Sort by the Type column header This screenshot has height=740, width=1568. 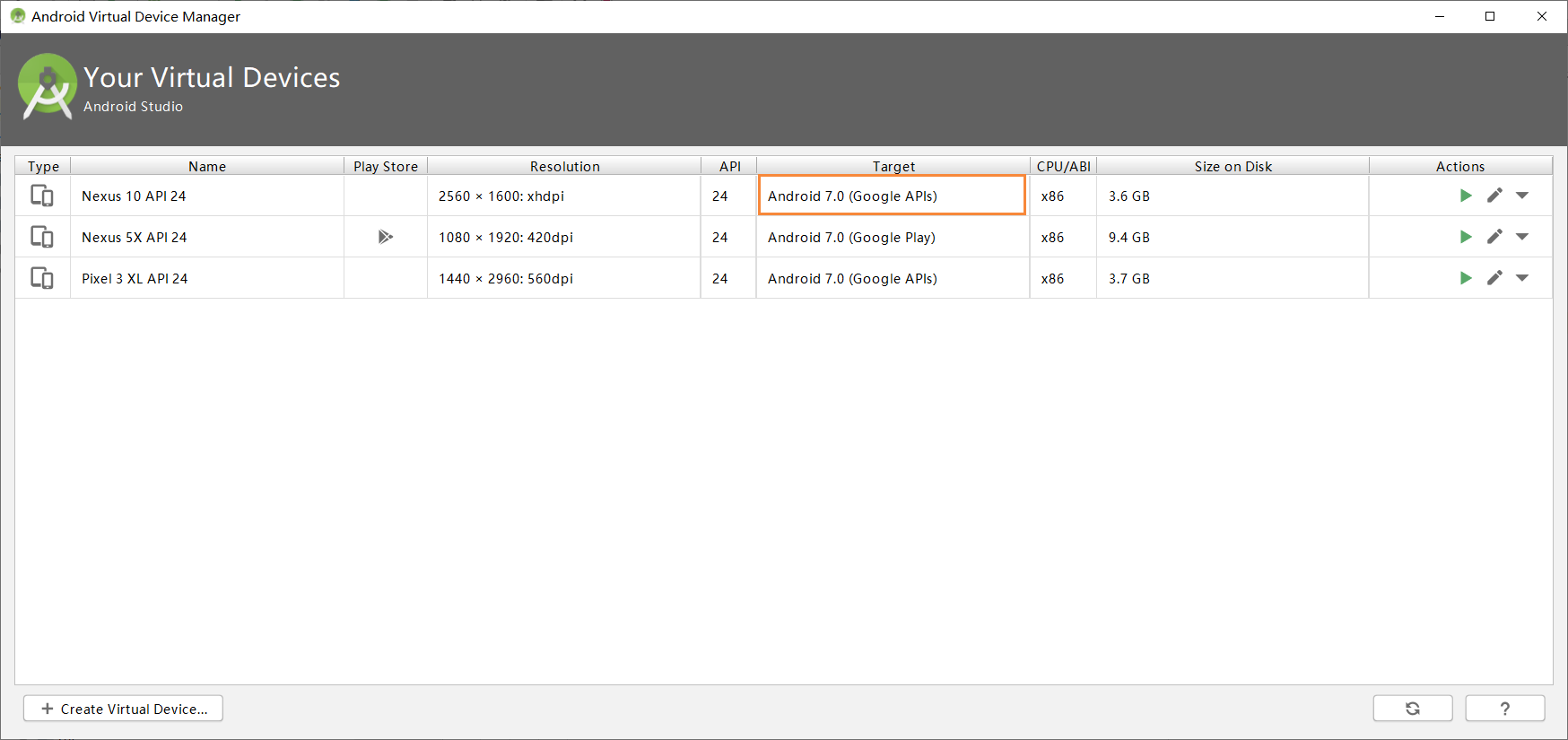click(x=43, y=166)
